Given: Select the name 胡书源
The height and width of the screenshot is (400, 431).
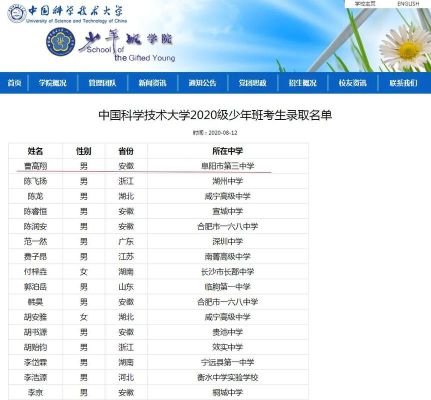Looking at the screenshot, I should 35,332.
